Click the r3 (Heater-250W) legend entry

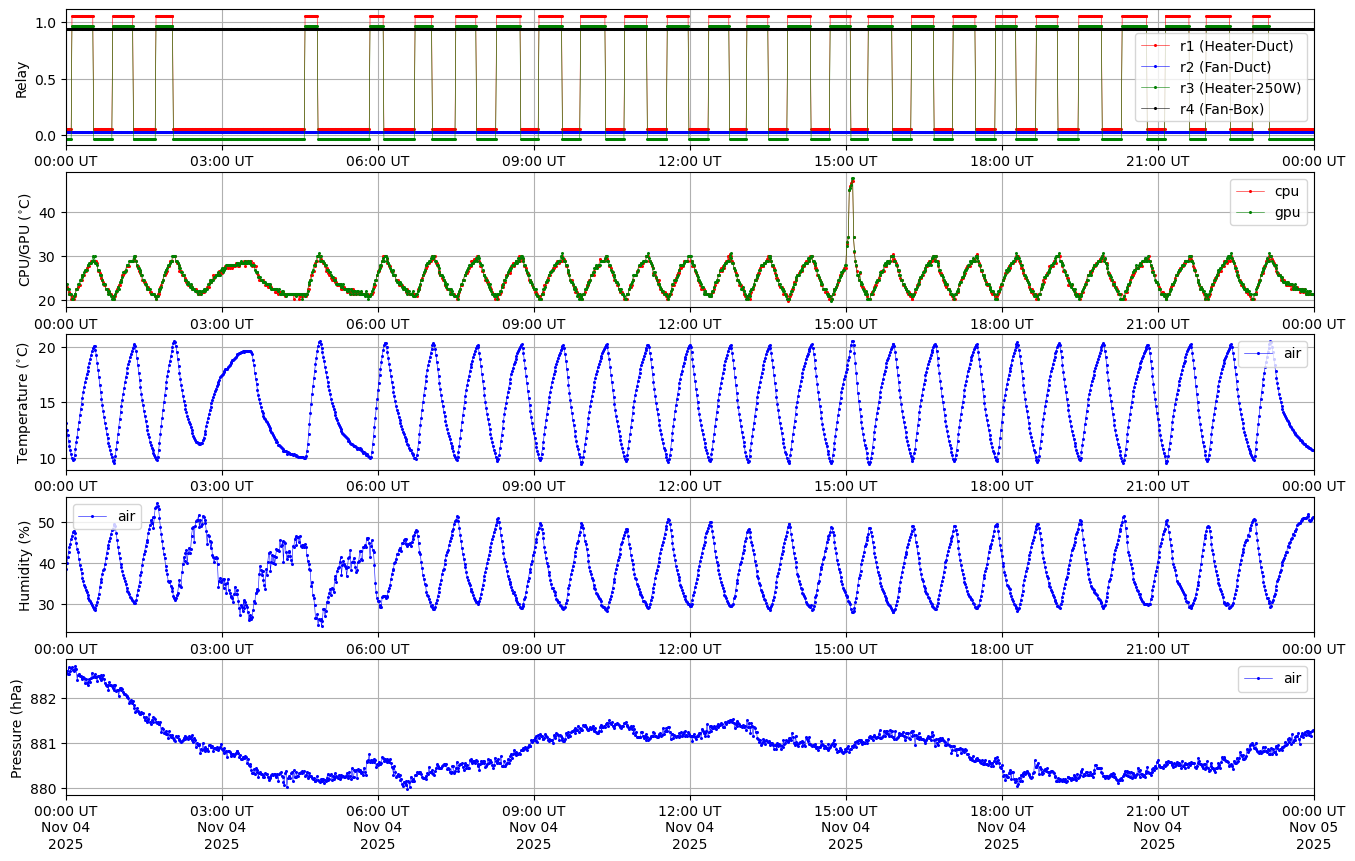click(x=1240, y=88)
